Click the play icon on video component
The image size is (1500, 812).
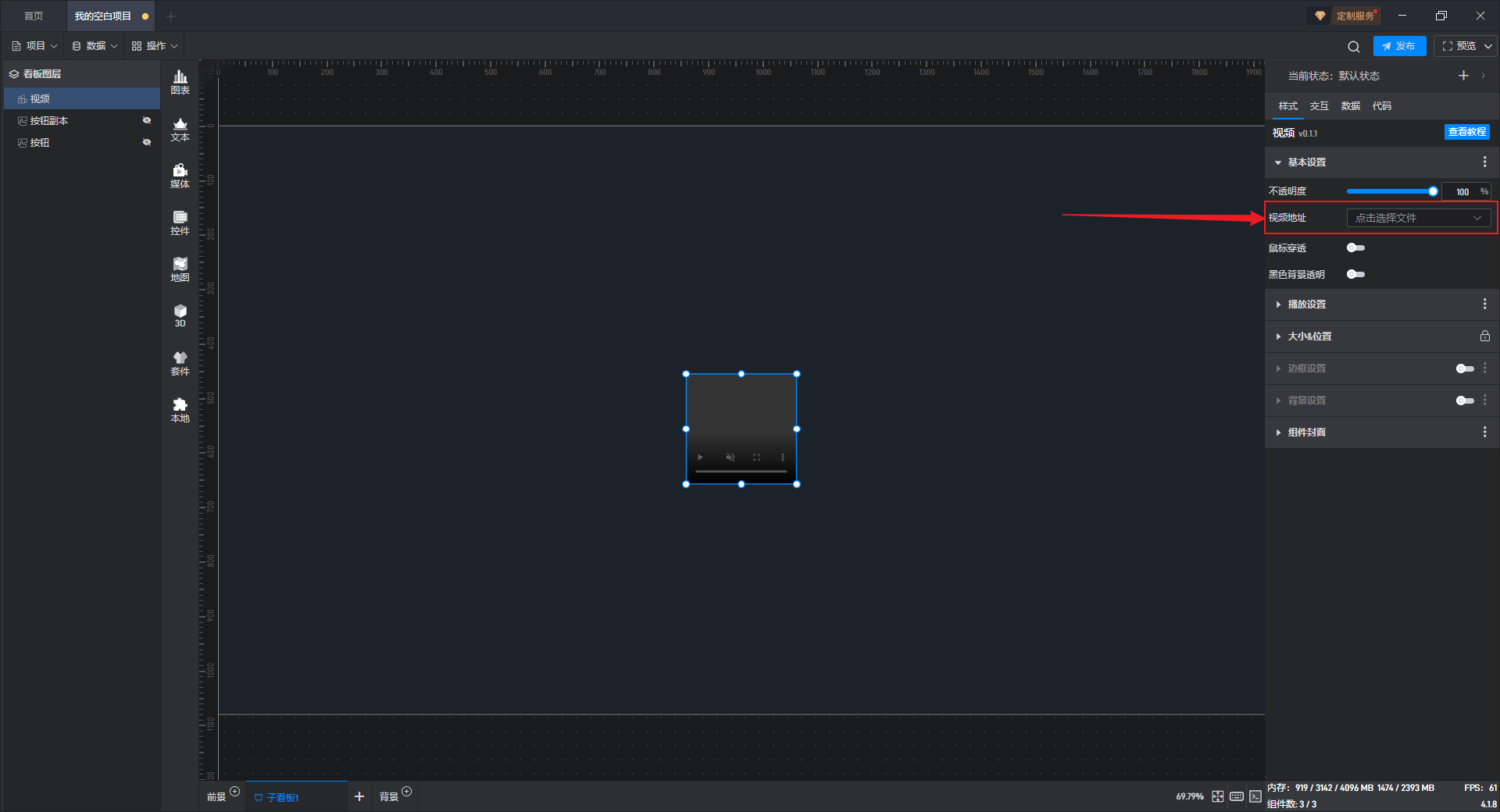point(700,458)
